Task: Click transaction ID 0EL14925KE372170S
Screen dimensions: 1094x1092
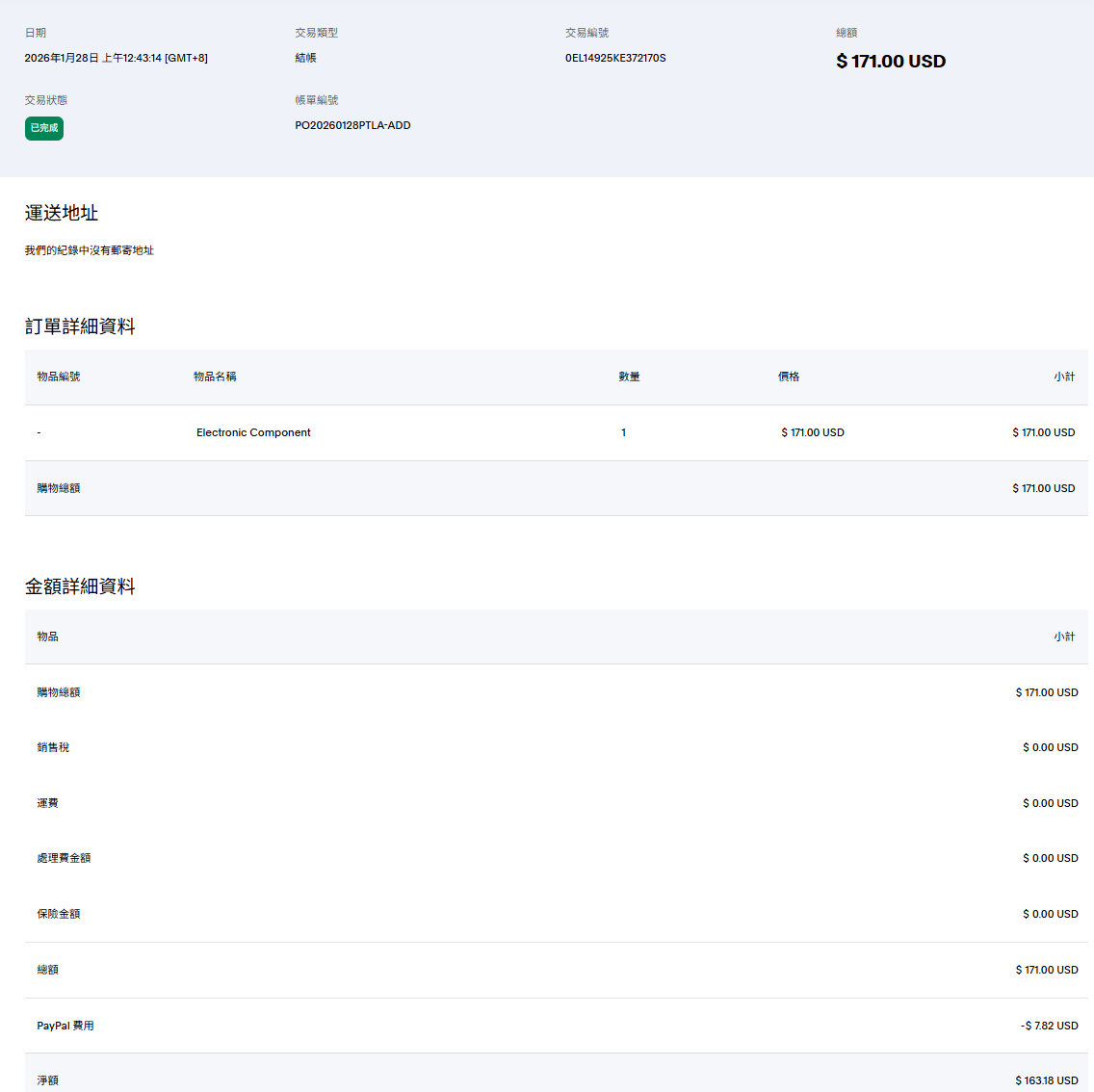Action: point(615,58)
